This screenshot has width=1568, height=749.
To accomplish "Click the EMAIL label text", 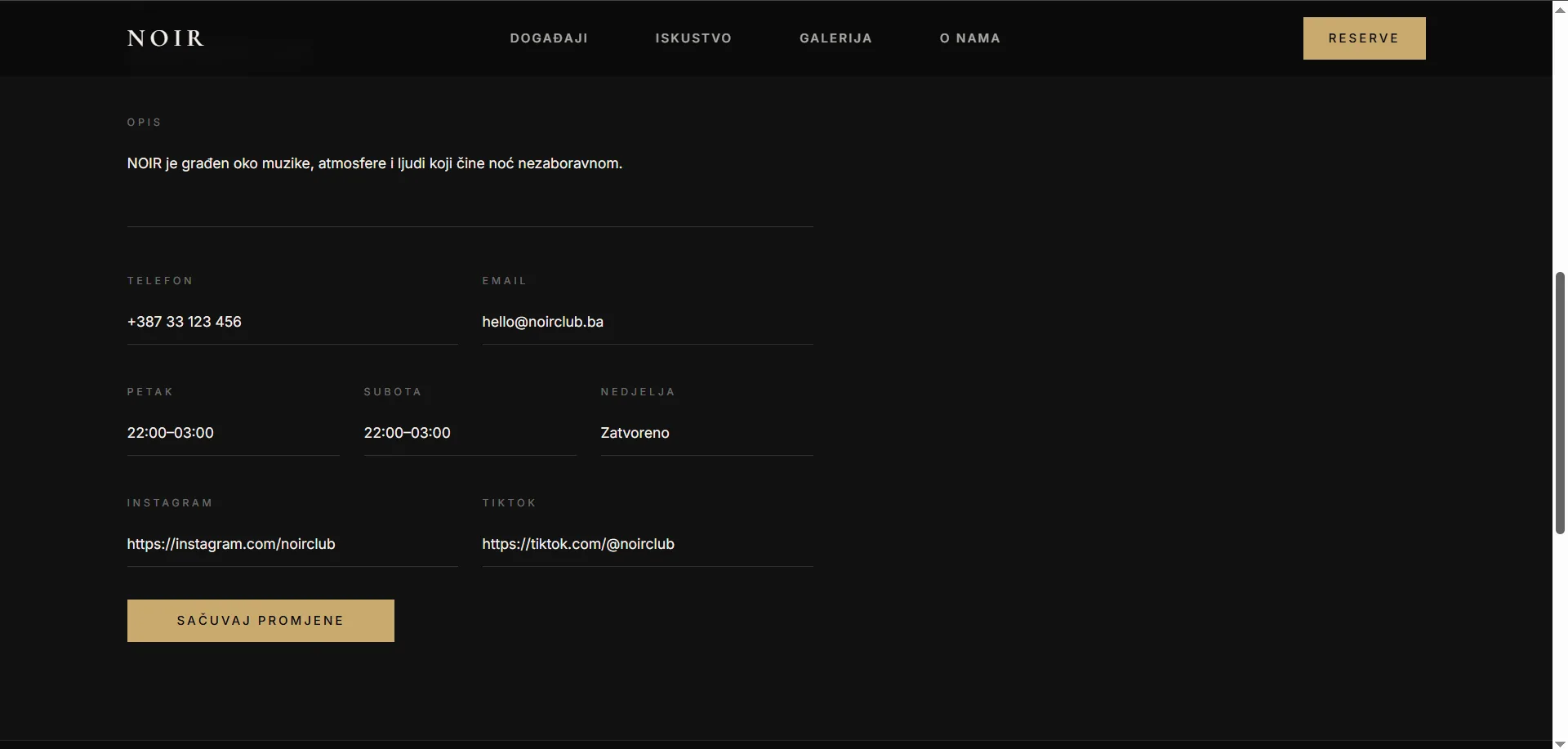I will coord(505,281).
